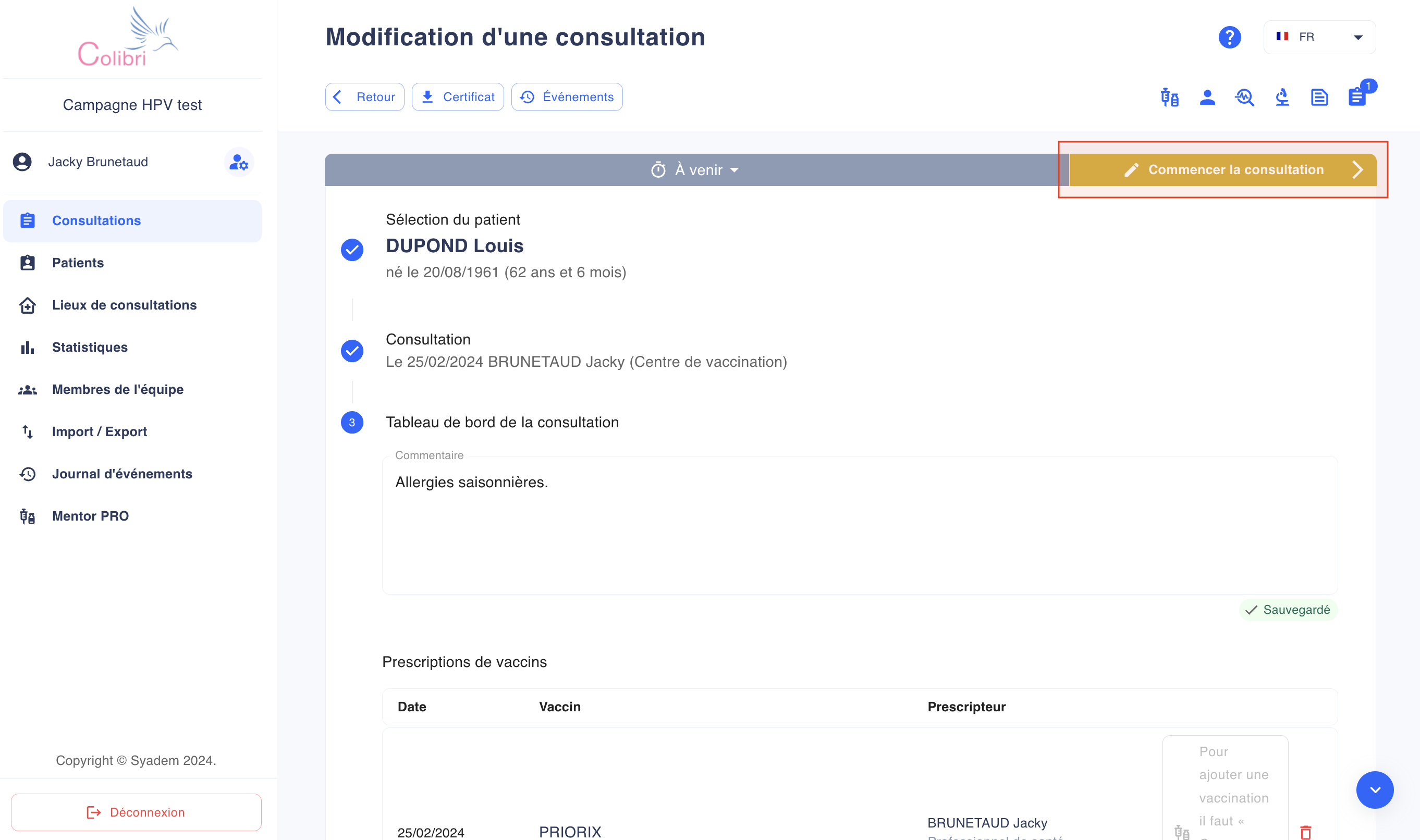Click the microscope icon in top toolbar
This screenshot has height=840, width=1420.
click(x=1282, y=97)
